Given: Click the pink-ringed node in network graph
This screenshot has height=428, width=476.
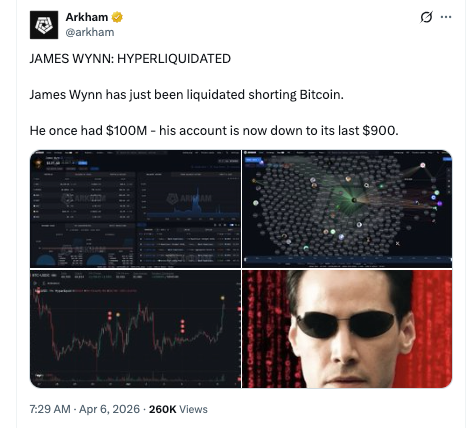Looking at the screenshot, I should point(423,165).
